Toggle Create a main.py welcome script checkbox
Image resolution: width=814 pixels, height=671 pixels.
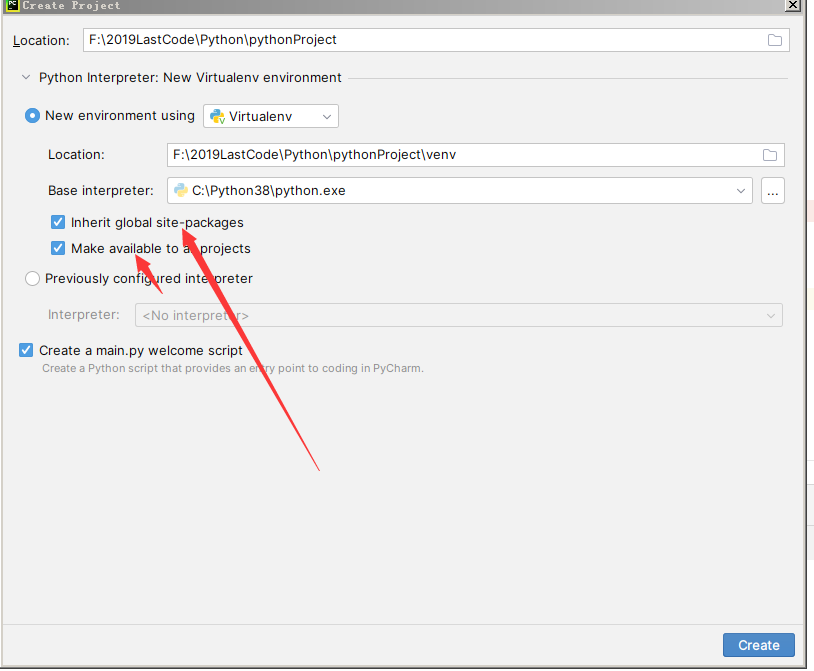(26, 350)
